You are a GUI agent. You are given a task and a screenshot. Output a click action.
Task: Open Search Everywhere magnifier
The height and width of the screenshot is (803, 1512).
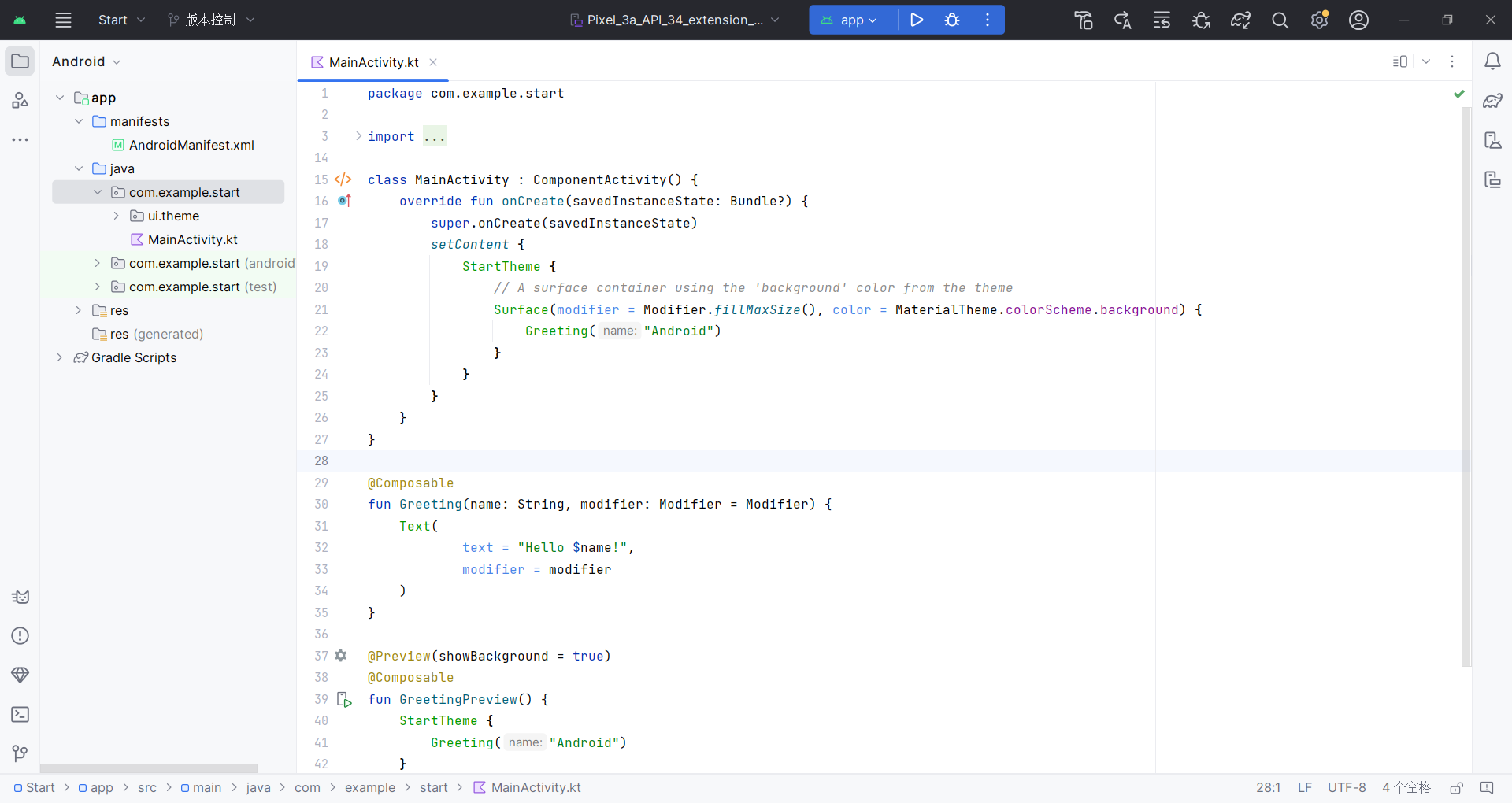[1280, 20]
